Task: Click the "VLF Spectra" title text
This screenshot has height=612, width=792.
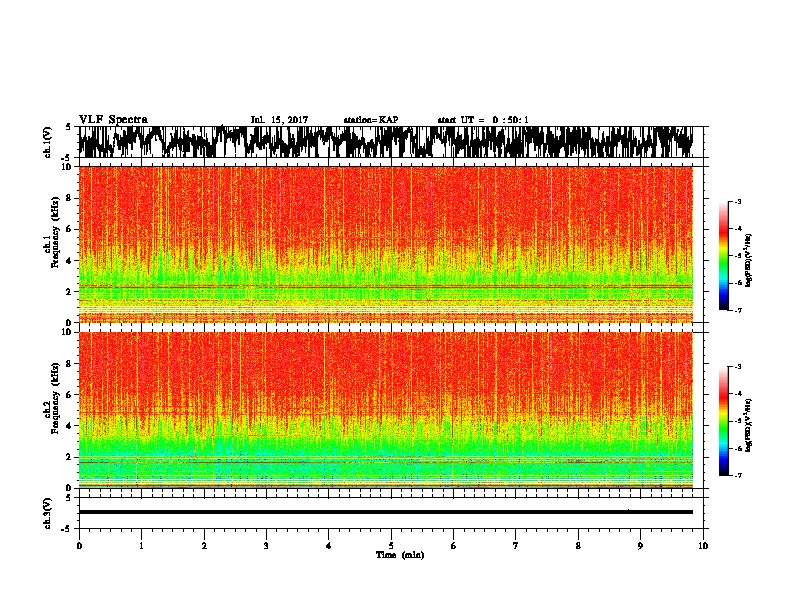Action: tap(113, 120)
